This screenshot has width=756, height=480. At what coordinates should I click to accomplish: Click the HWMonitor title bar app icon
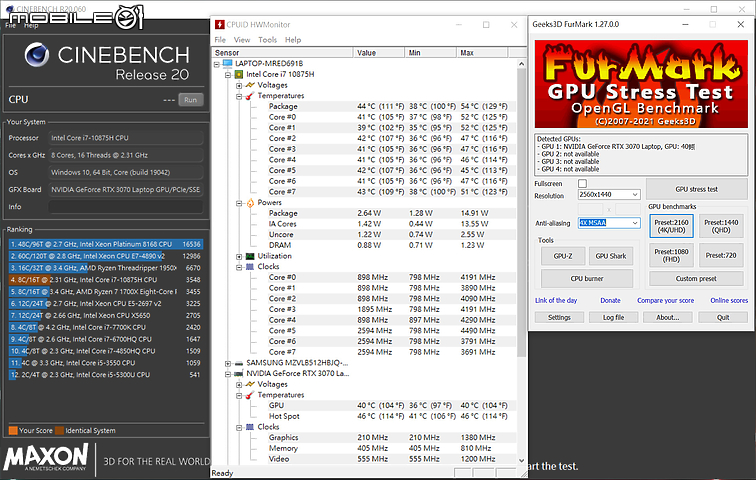(220, 25)
